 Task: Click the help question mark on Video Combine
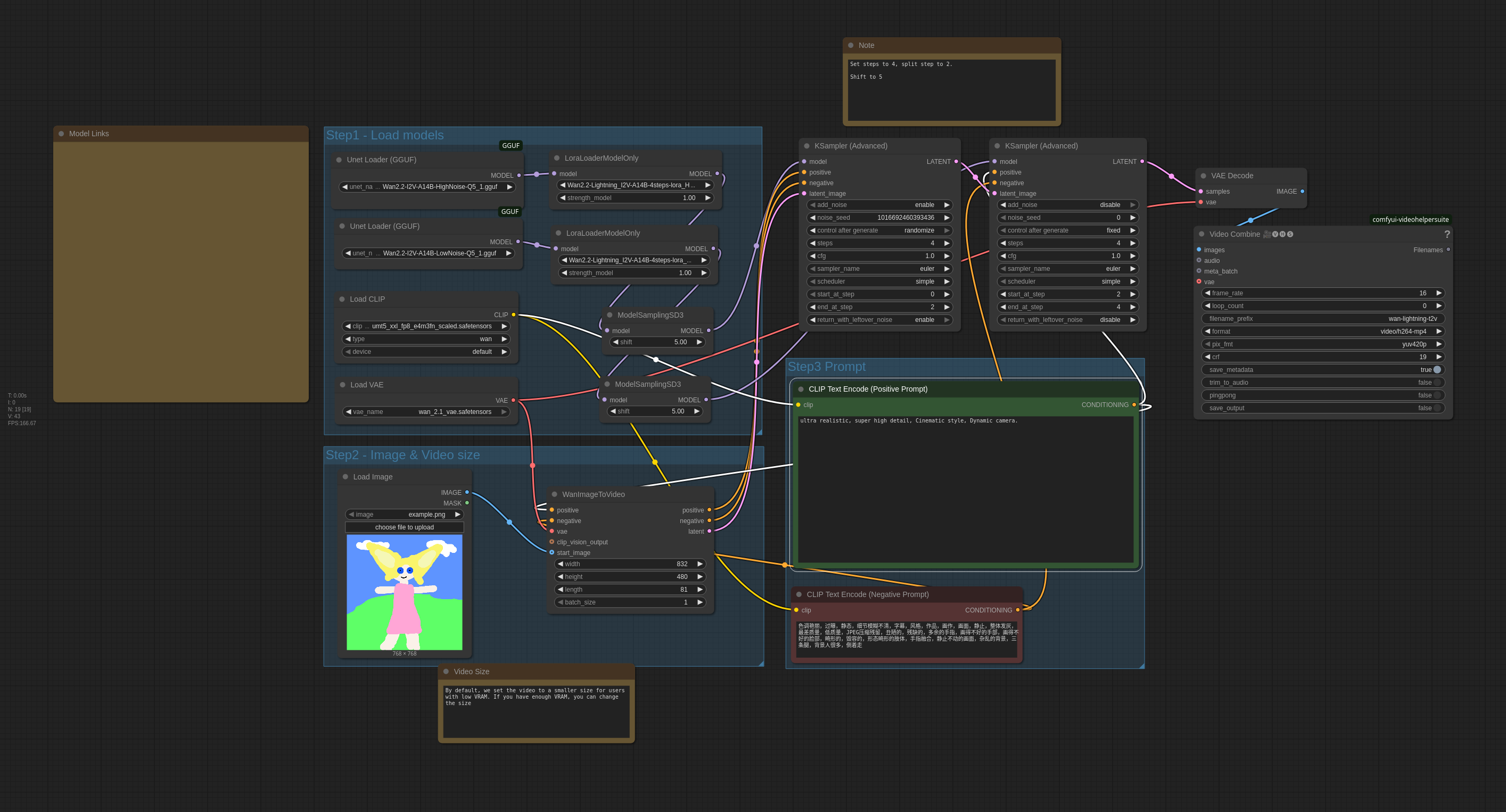pyautogui.click(x=1447, y=234)
